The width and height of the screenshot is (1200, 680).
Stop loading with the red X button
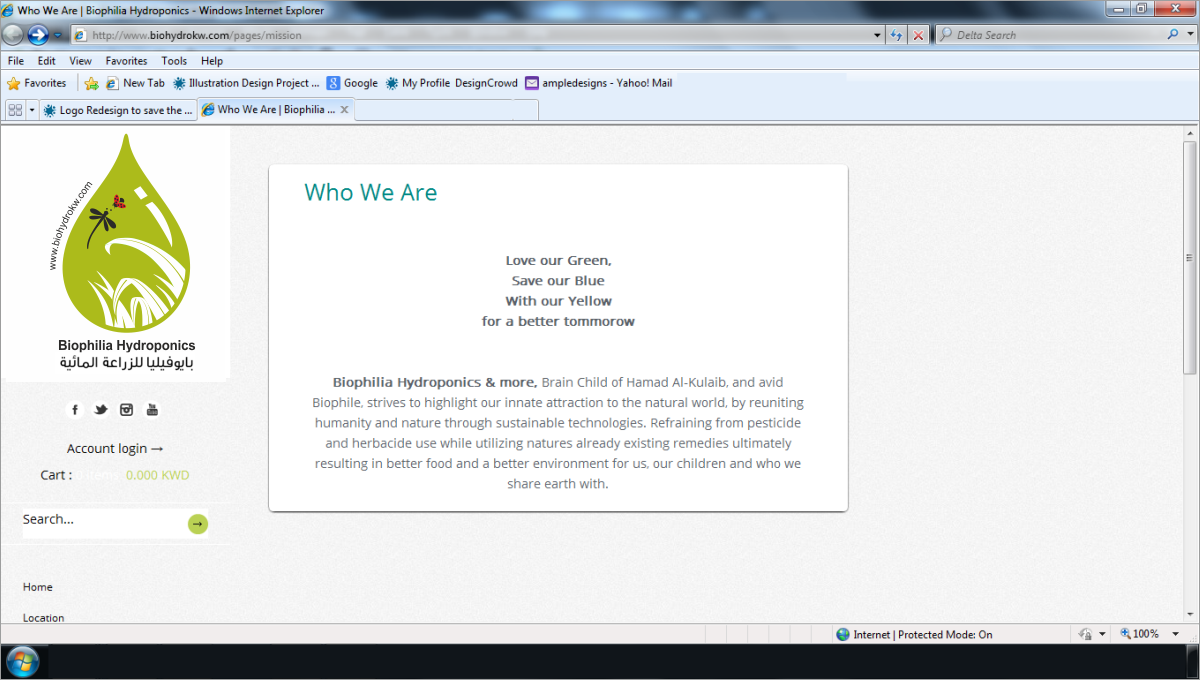pos(918,35)
